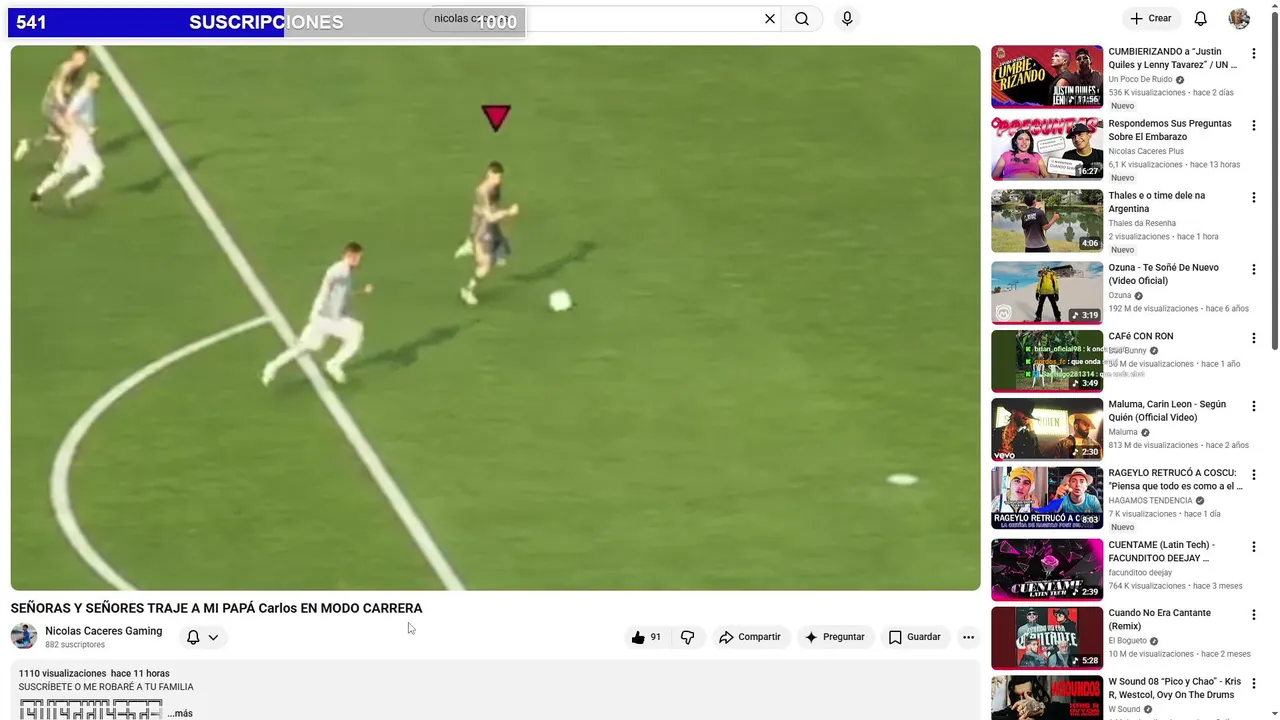Open Nicolas Caceres Gaming channel avatar
The height and width of the screenshot is (720, 1280).
click(24, 636)
